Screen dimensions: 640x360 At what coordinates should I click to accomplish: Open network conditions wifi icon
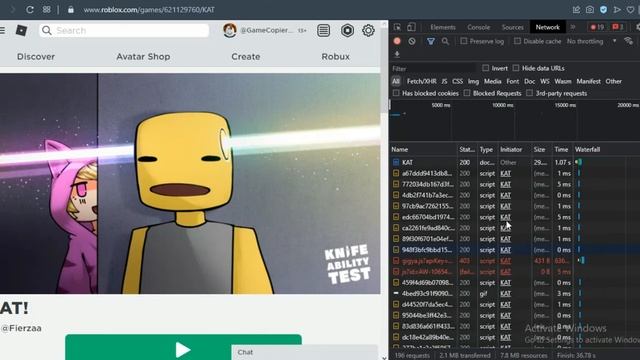pos(629,41)
